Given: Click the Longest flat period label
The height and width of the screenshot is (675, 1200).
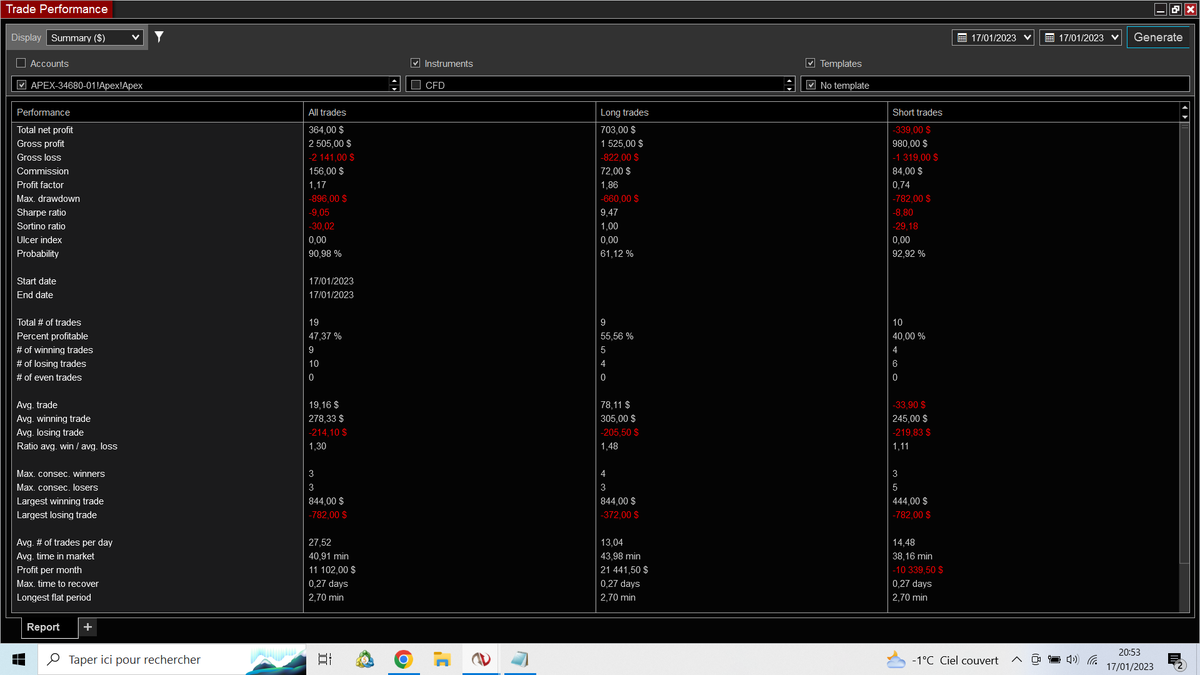Looking at the screenshot, I should click(54, 597).
